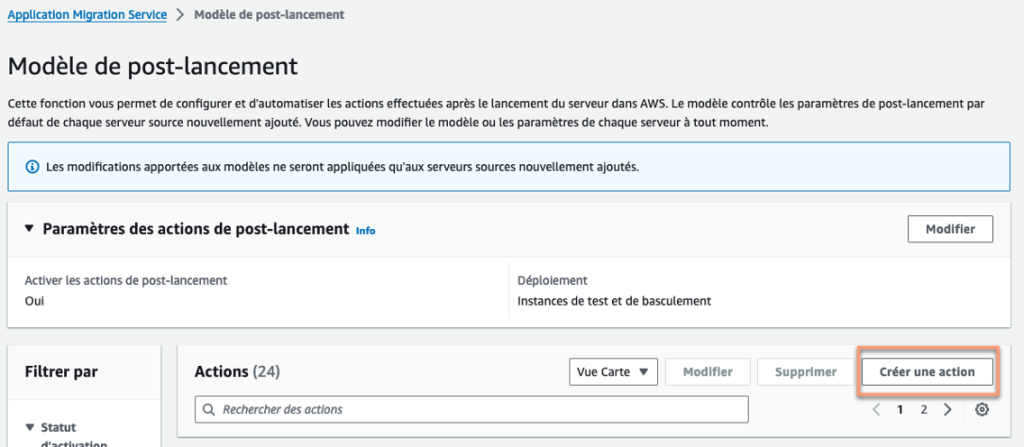Click the magnifier icon in the search box
This screenshot has height=447, width=1024.
[209, 410]
